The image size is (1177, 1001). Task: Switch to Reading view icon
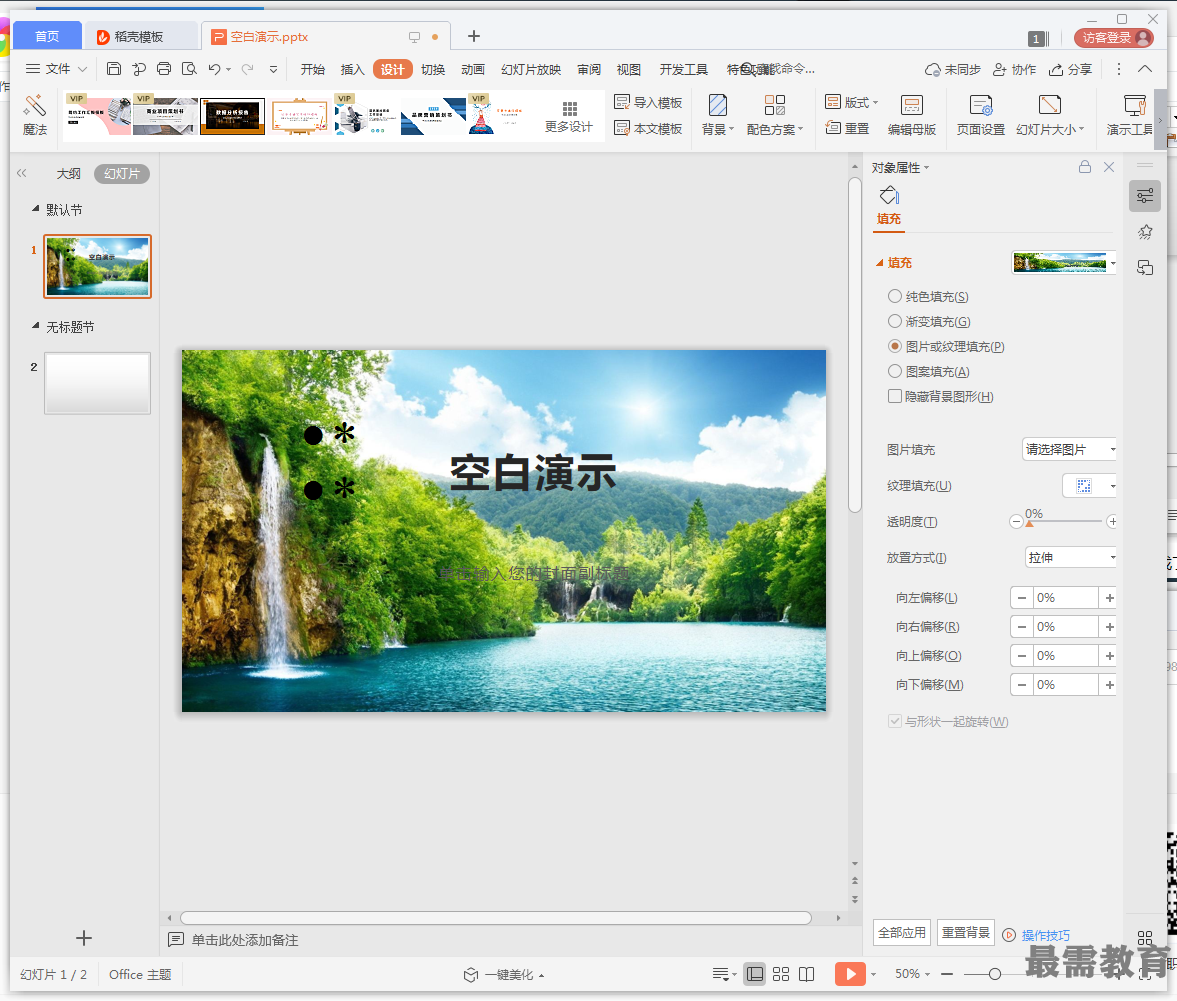(806, 974)
